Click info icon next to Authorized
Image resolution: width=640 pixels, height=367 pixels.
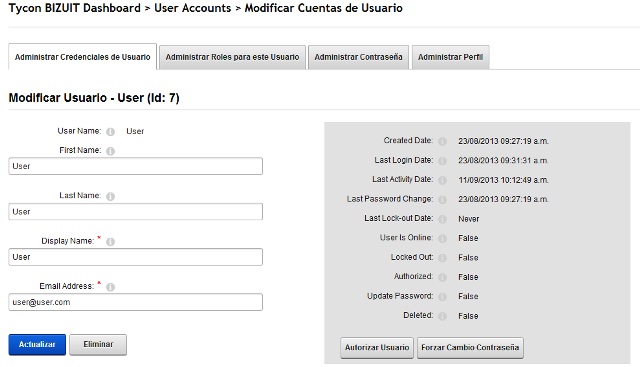point(442,278)
